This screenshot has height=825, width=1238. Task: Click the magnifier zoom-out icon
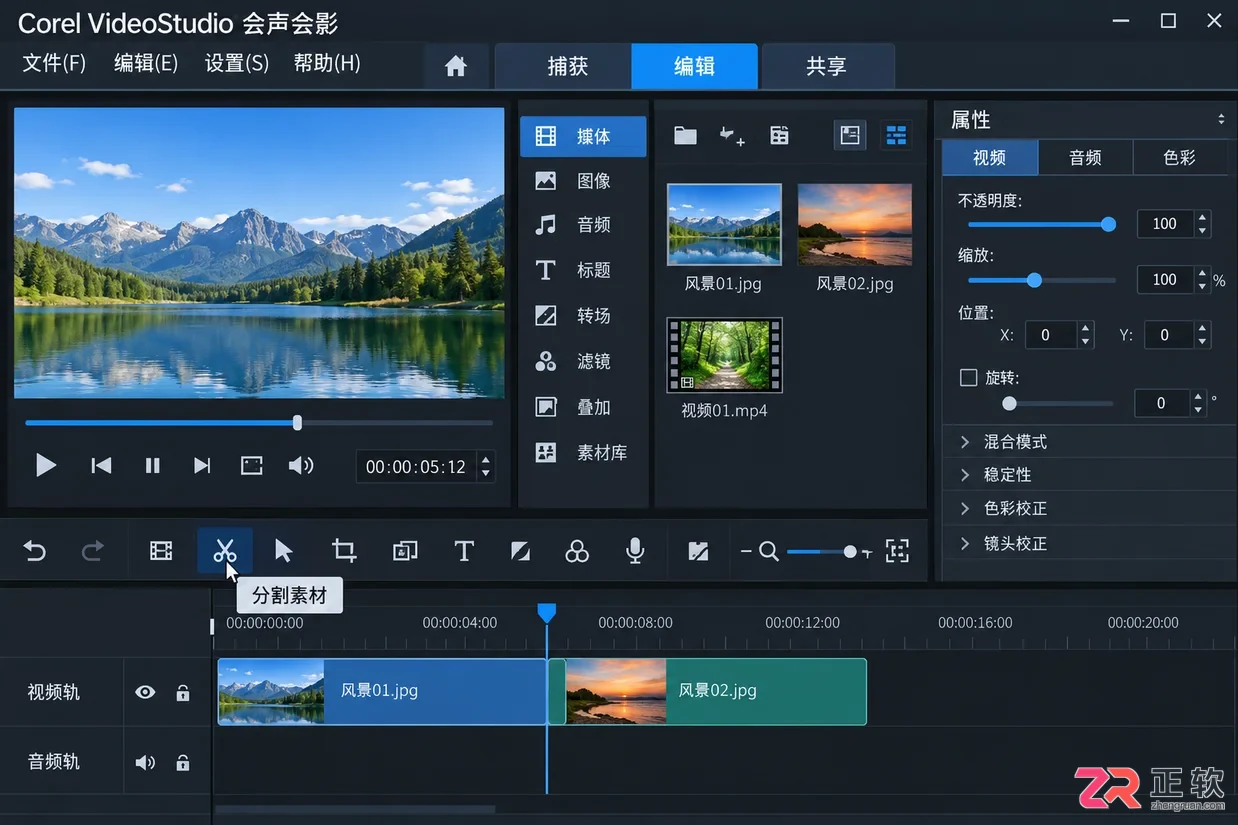[769, 551]
